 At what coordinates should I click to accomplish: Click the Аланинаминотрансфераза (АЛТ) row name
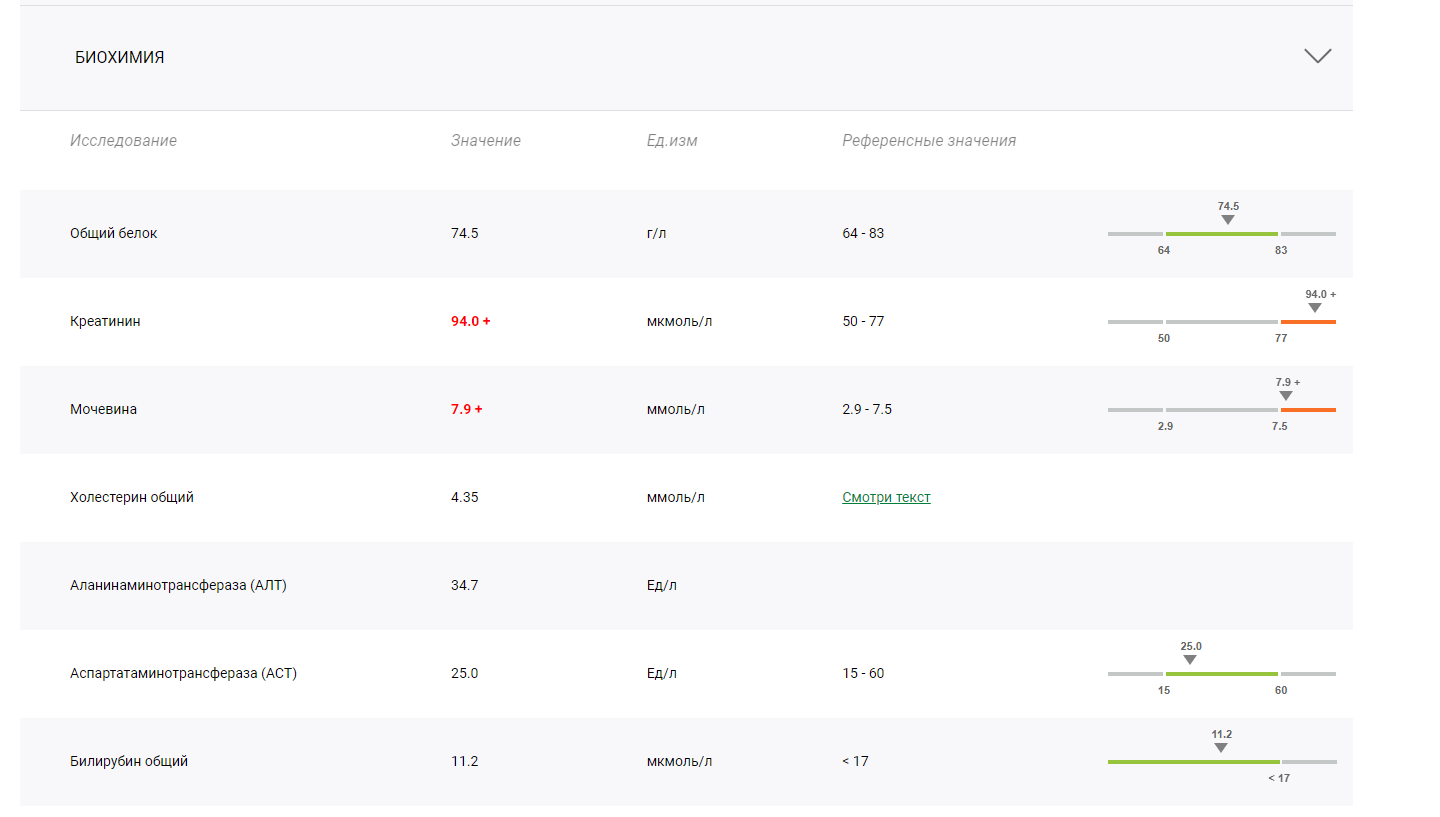coord(178,585)
